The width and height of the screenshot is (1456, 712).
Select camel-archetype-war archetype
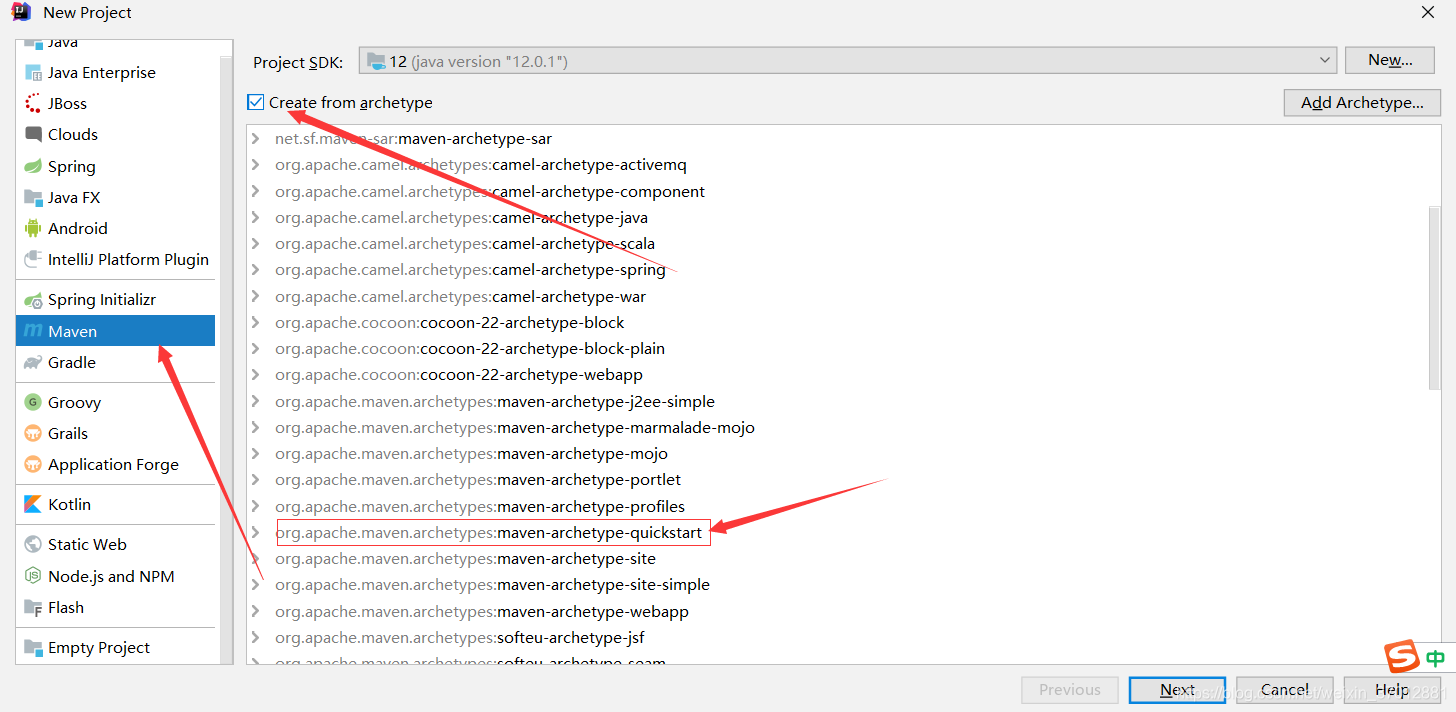coord(460,297)
